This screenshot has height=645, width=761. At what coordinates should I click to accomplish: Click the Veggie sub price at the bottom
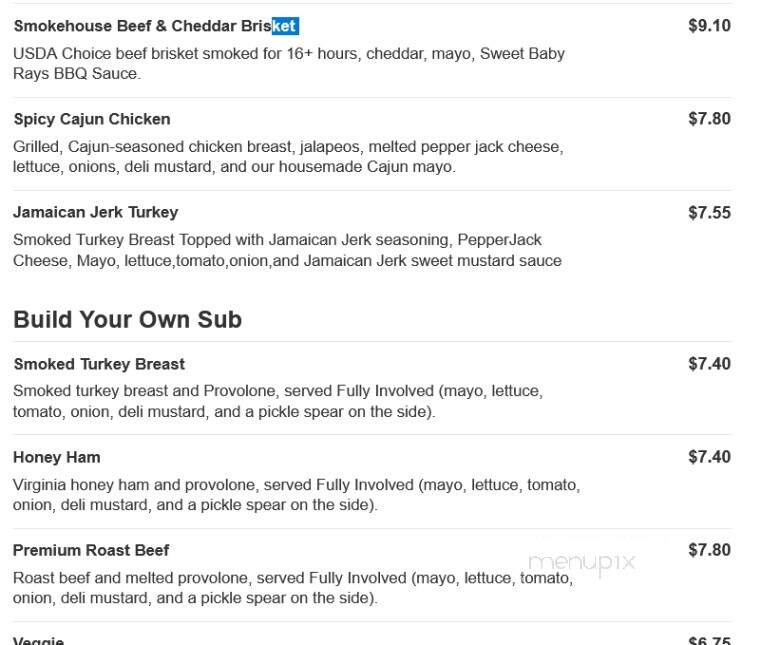709,641
